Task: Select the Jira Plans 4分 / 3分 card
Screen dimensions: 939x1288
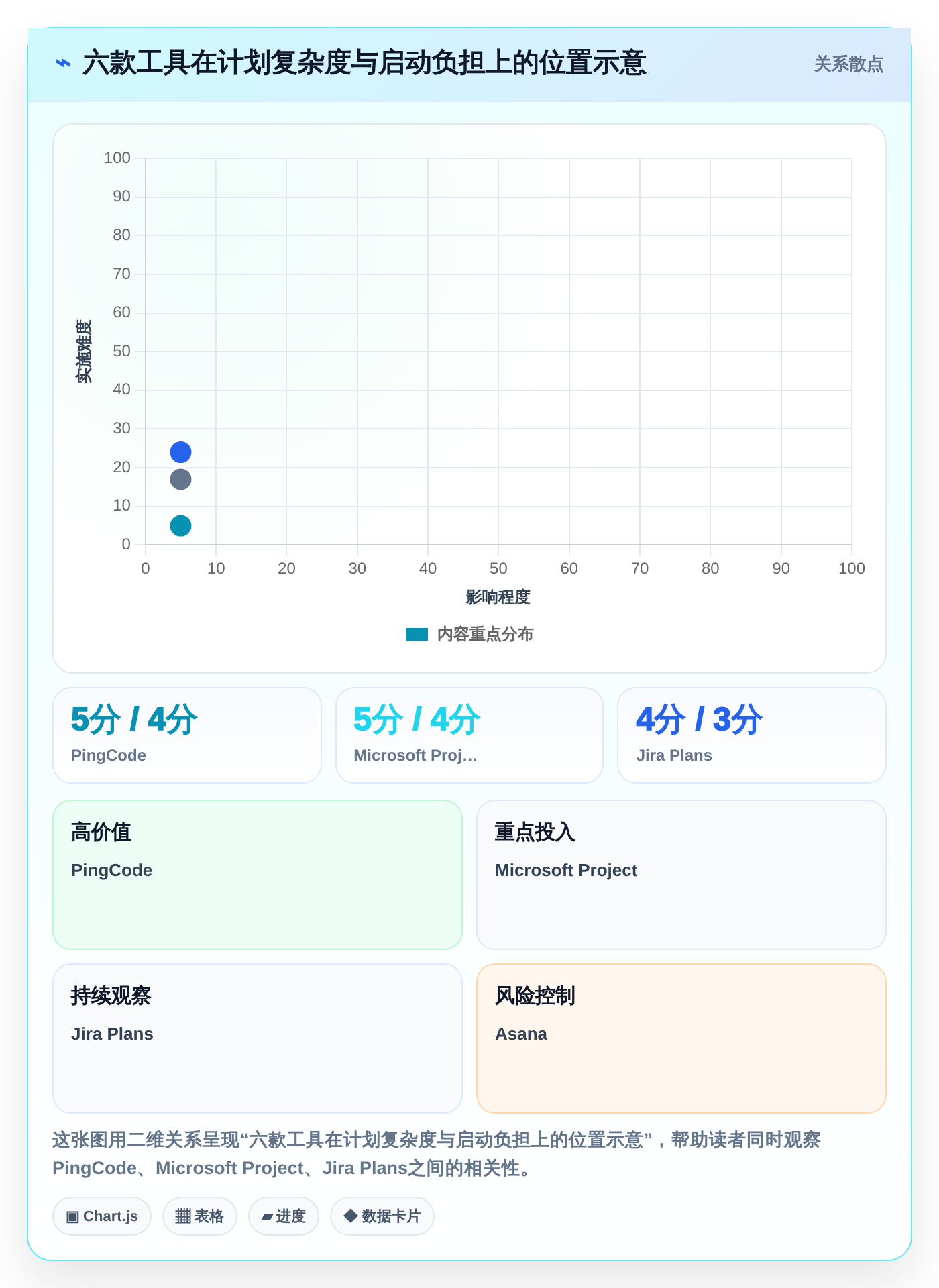Action: click(x=752, y=735)
